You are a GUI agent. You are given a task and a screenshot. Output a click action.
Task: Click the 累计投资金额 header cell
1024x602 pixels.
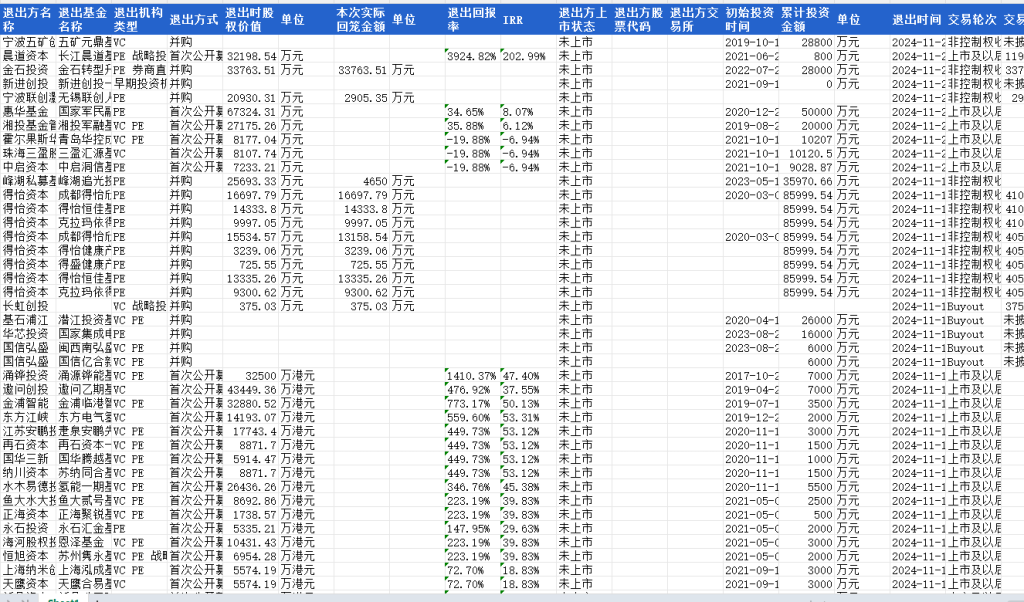click(x=805, y=19)
